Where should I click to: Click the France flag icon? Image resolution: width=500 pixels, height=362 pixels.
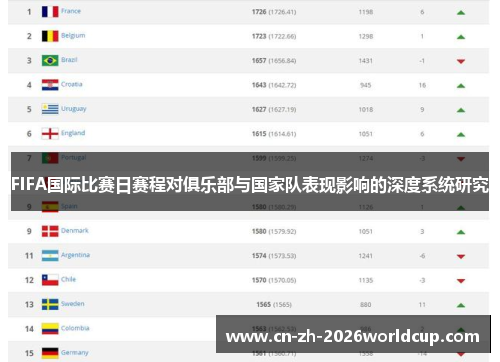[x=50, y=12]
